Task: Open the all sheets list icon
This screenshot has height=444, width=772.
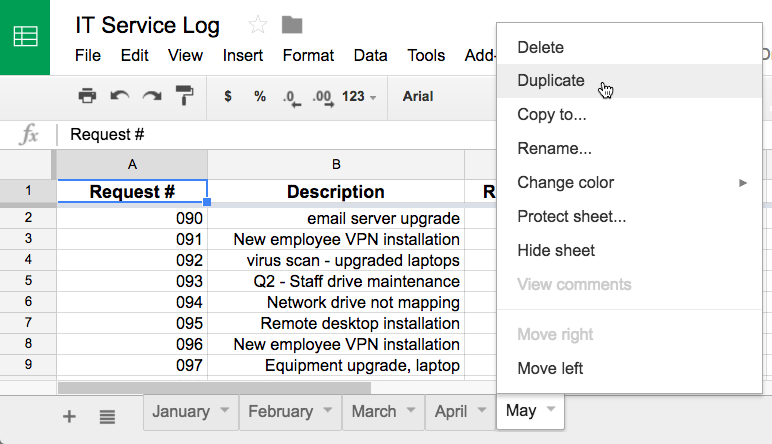Action: click(107, 416)
